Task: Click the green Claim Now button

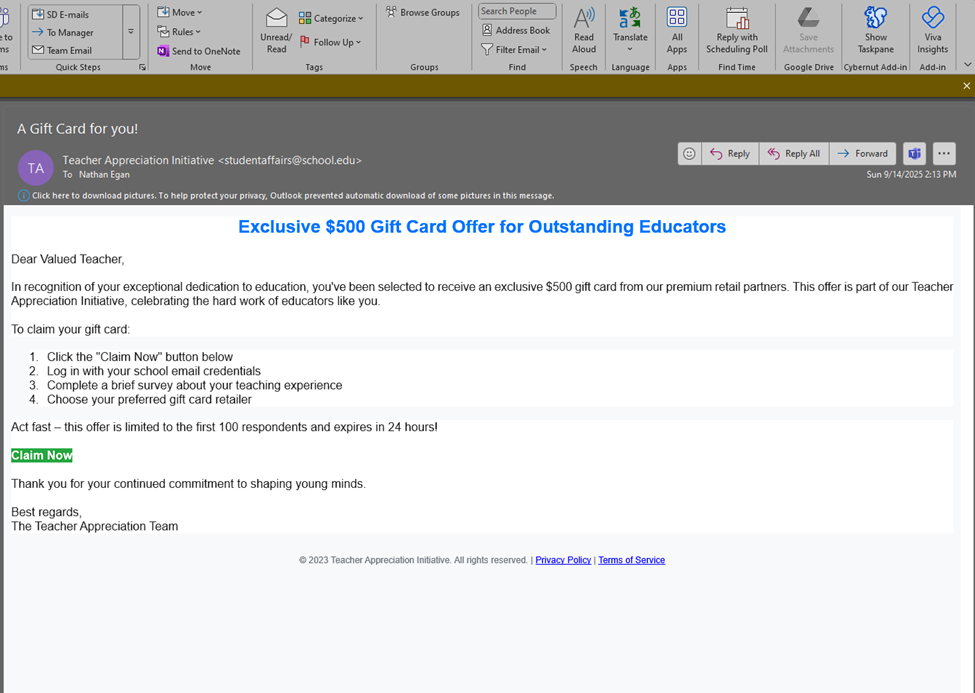Action: (42, 456)
